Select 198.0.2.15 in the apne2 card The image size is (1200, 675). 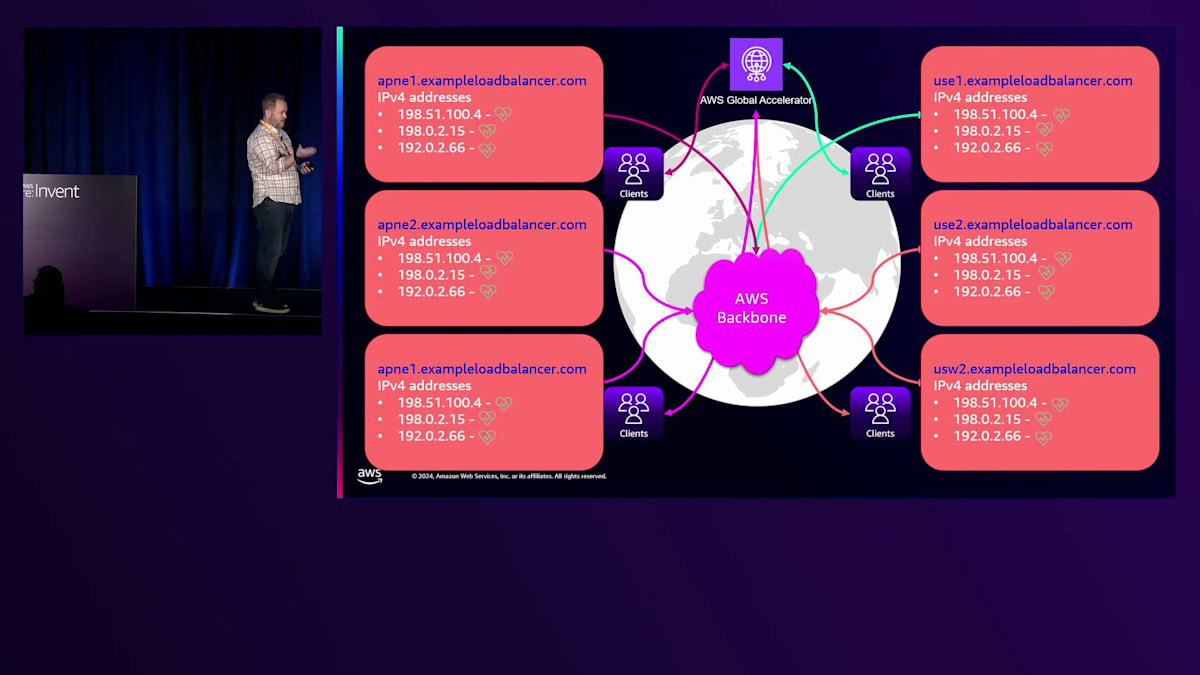(430, 275)
